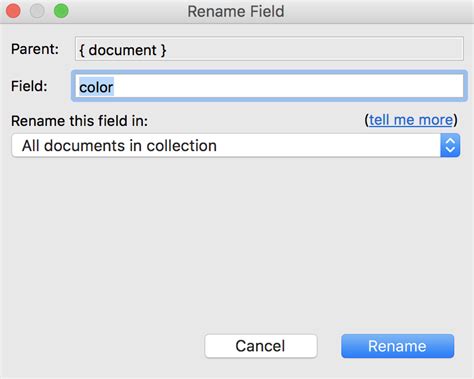Click the '{ document }' parent value text
The height and width of the screenshot is (379, 474).
123,50
